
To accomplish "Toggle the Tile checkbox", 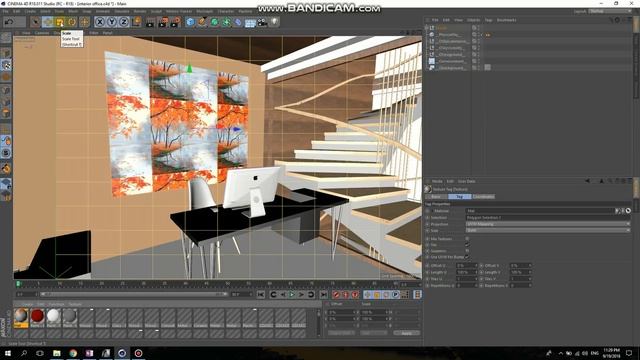I will pyautogui.click(x=467, y=245).
